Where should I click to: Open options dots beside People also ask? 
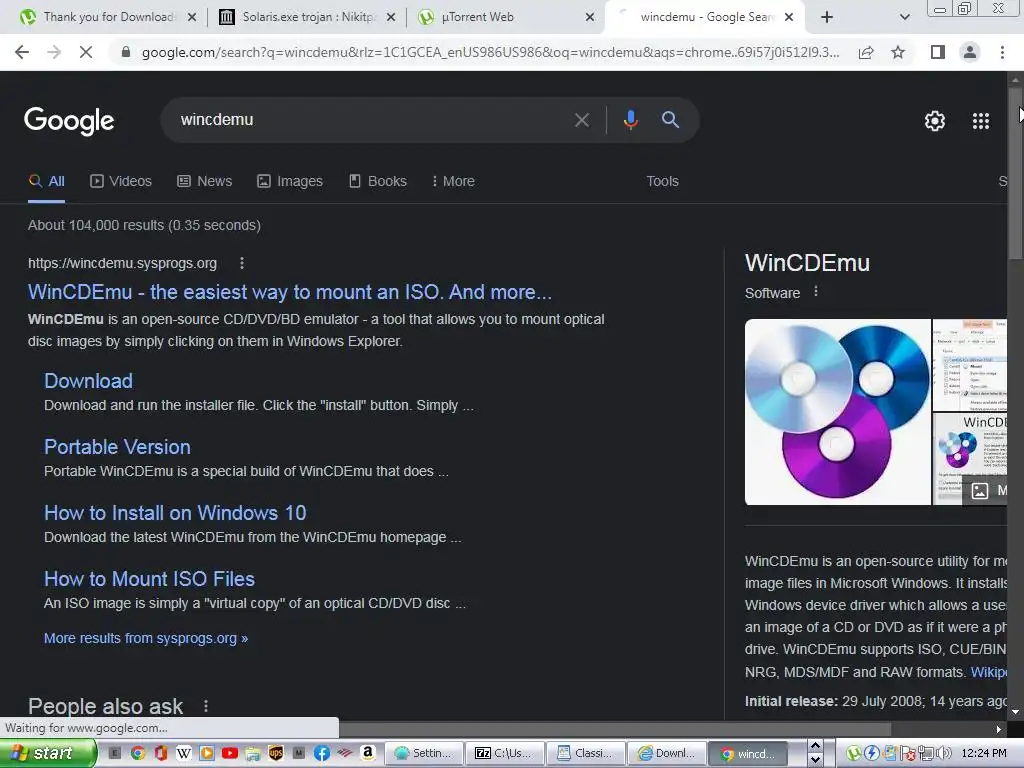pos(206,706)
